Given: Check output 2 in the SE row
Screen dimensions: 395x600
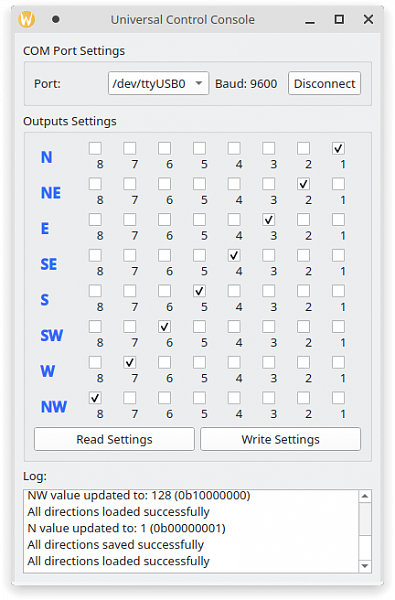Looking at the screenshot, I should [304, 255].
